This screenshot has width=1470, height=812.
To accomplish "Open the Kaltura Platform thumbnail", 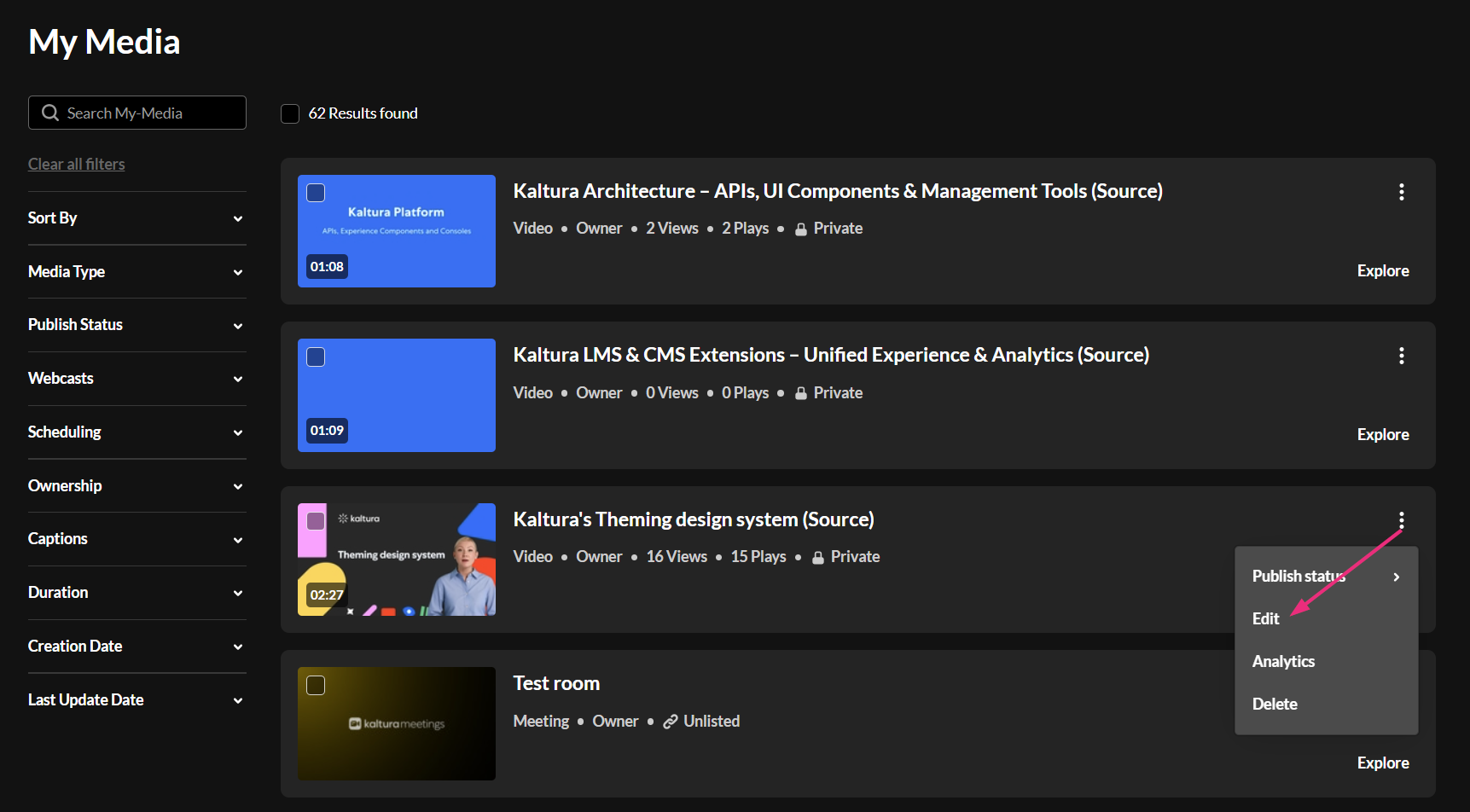I will click(x=397, y=231).
